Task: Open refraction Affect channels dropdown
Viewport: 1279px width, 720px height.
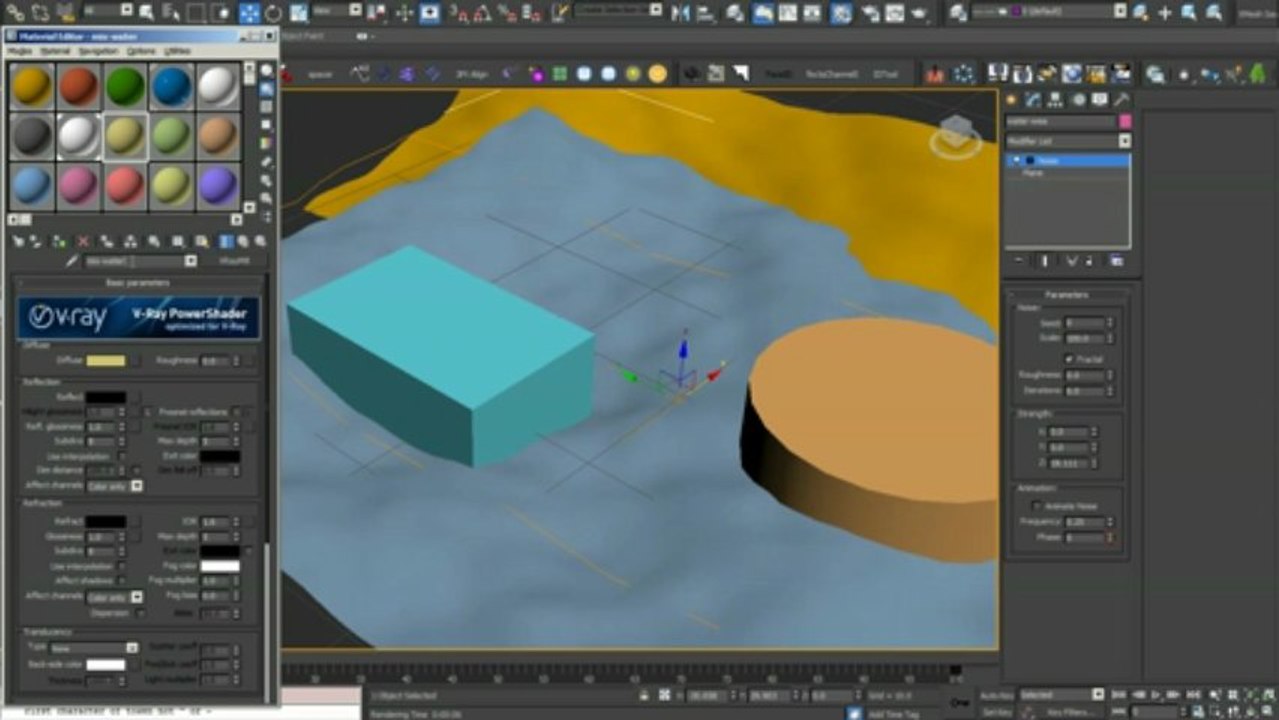Action: (115, 597)
